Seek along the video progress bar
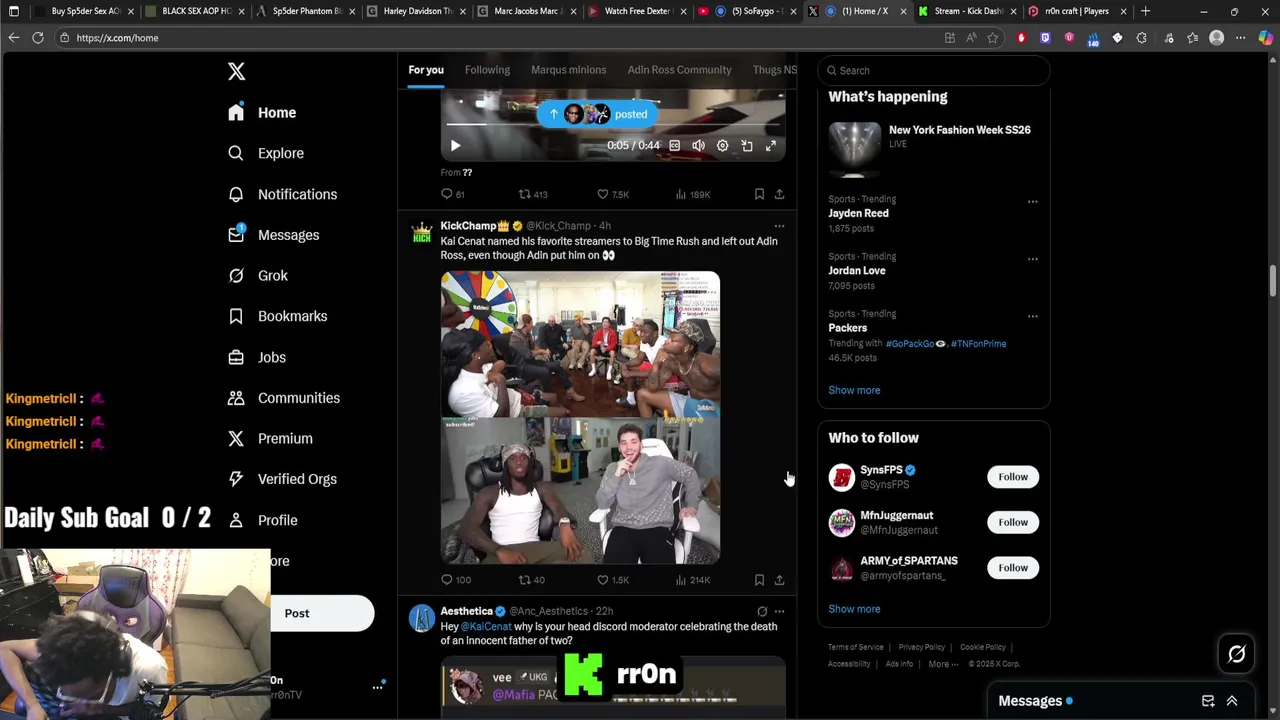The image size is (1280, 720). pos(613,125)
